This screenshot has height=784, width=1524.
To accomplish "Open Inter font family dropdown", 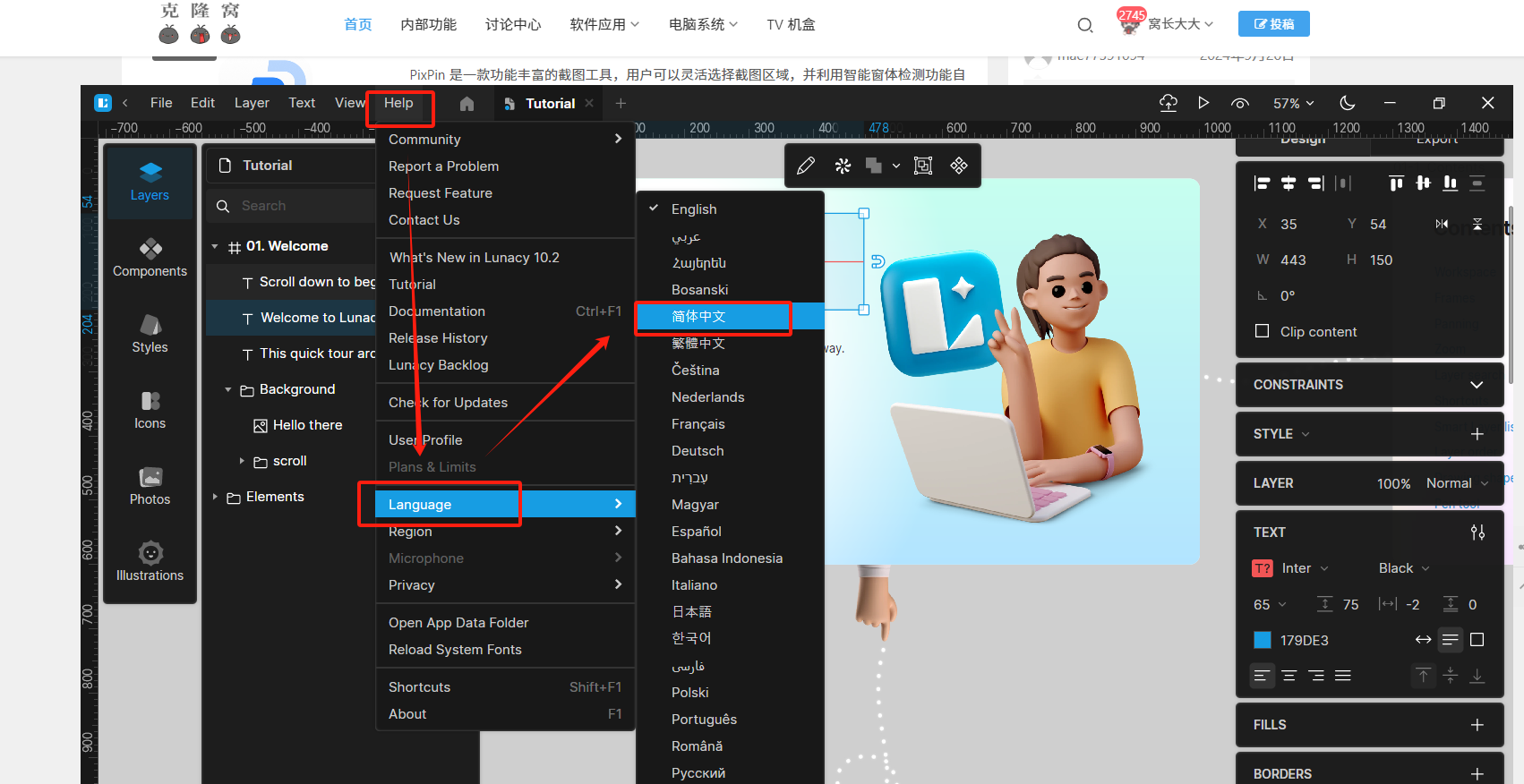I will click(1306, 568).
